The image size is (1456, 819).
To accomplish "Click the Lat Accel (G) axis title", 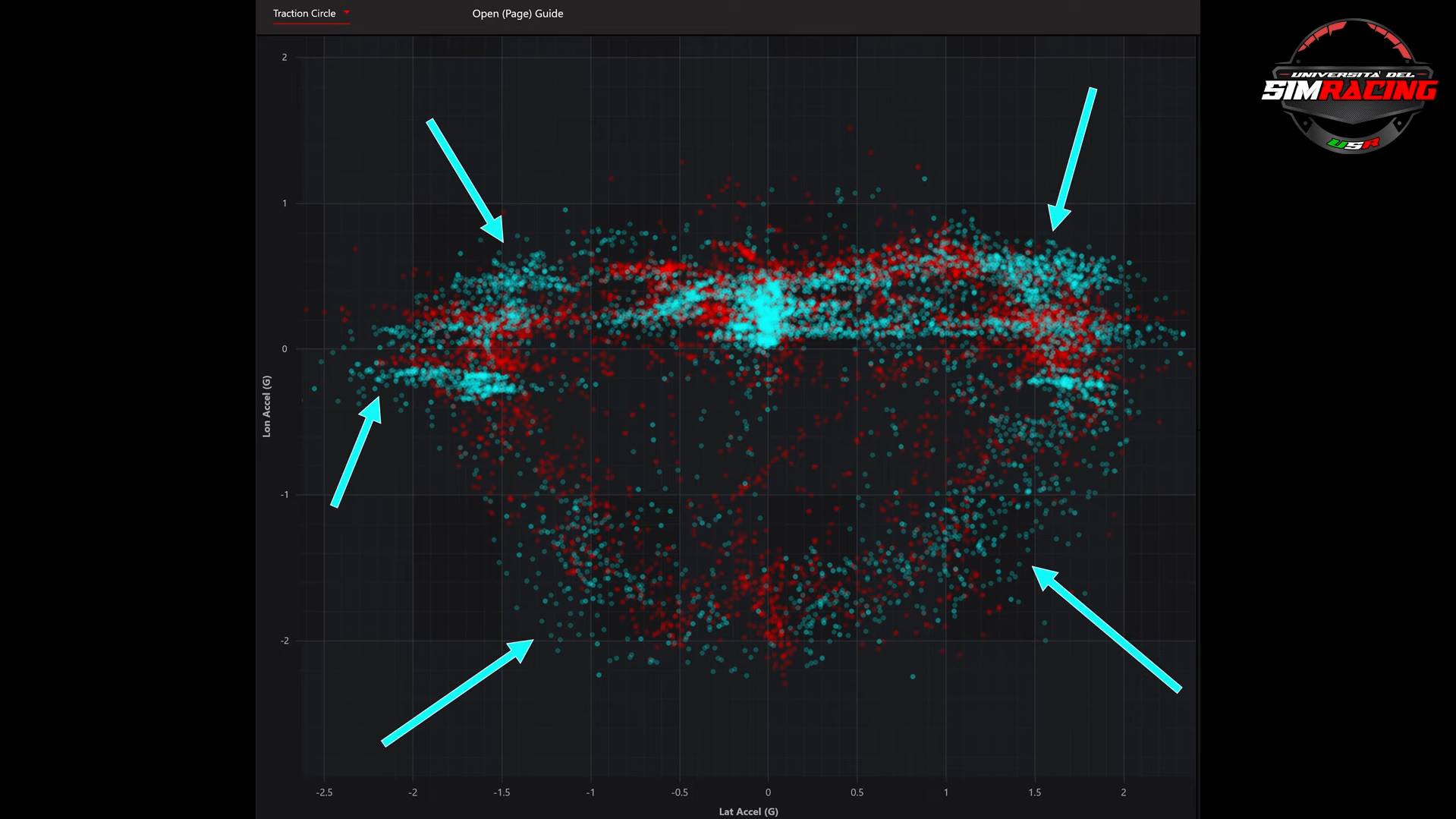I will pyautogui.click(x=748, y=811).
